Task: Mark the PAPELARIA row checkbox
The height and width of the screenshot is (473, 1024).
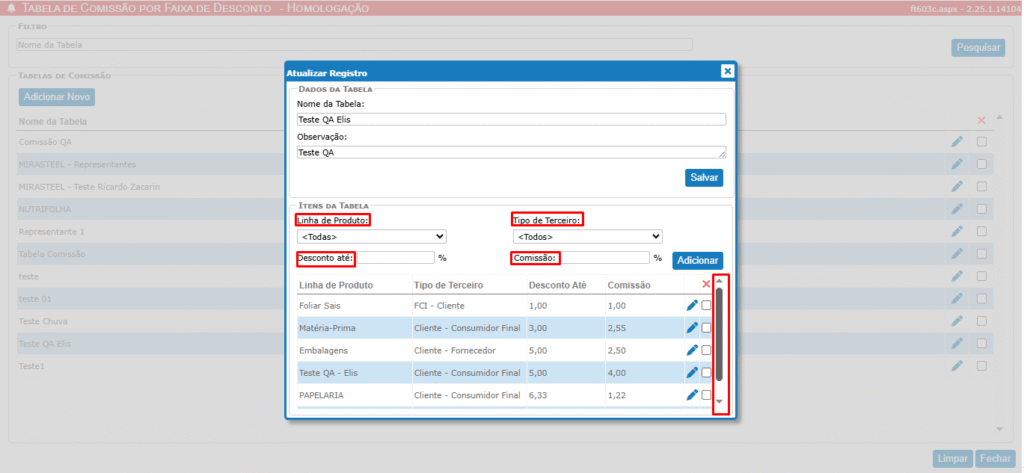Action: 707,395
